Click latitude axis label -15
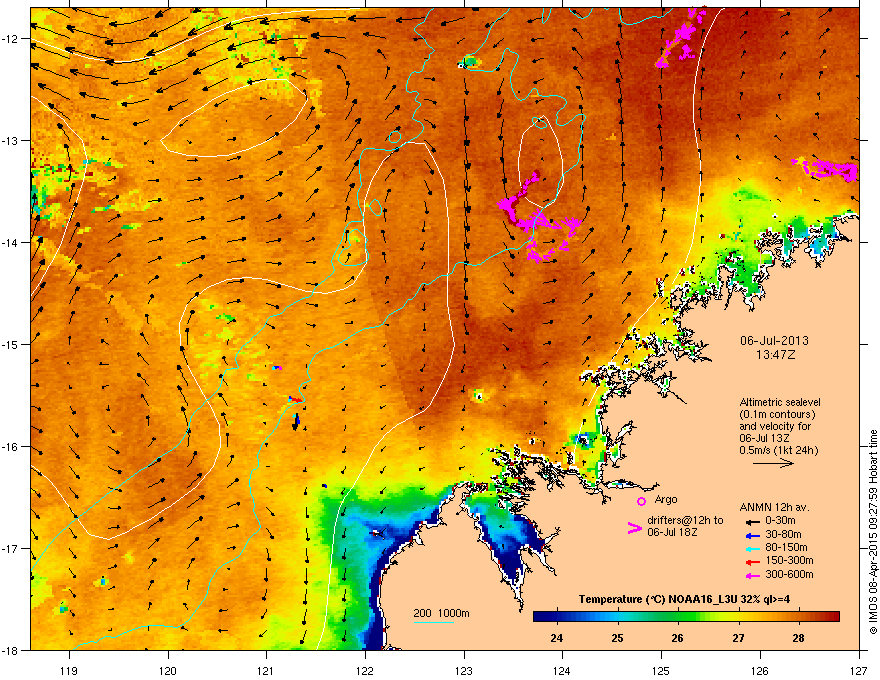Viewport: 880px width, 680px height. [12, 344]
